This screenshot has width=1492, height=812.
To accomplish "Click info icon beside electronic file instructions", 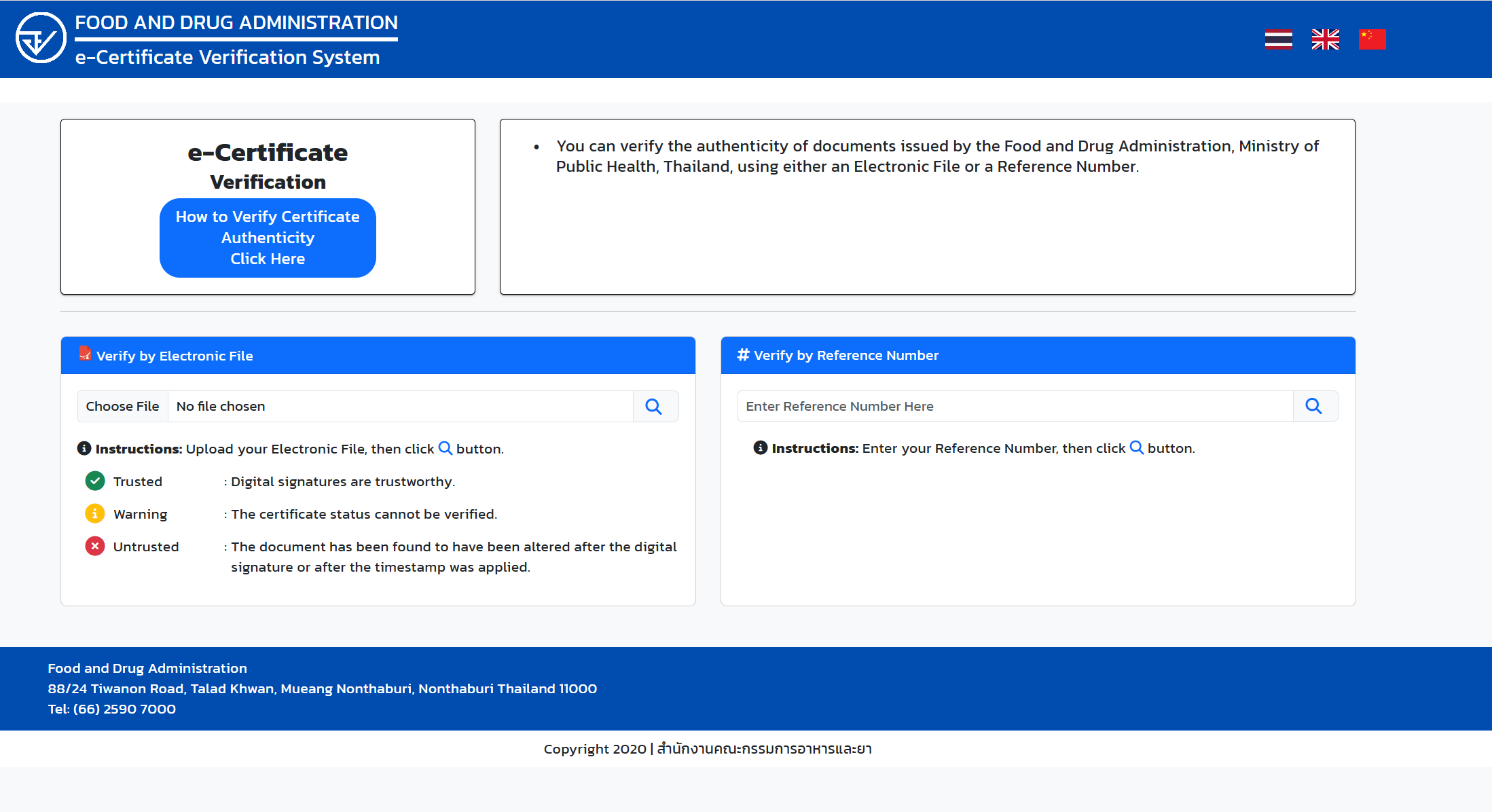I will click(x=84, y=449).
